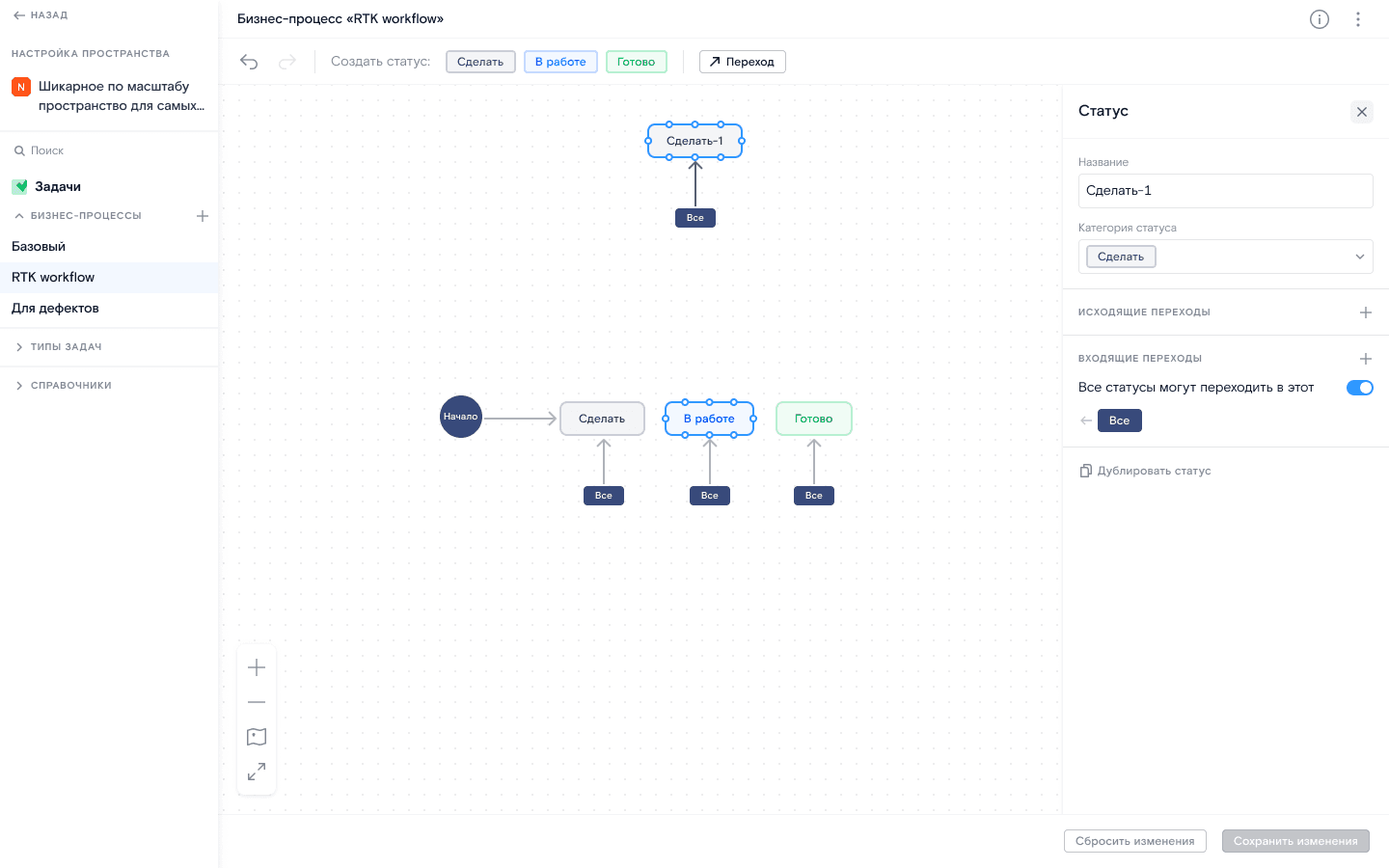1389x868 pixels.
Task: Click the Все tag under Готово
Action: [814, 496]
